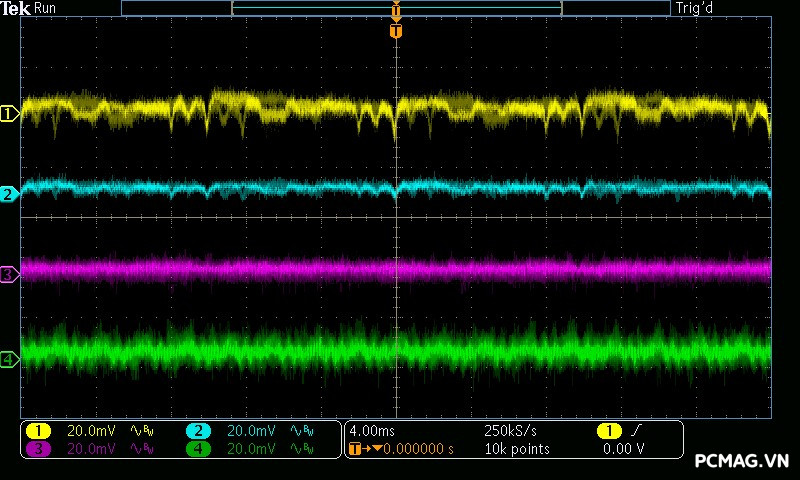The height and width of the screenshot is (480, 800).
Task: Click the 0.000000 s trigger delay readout
Action: click(x=418, y=449)
